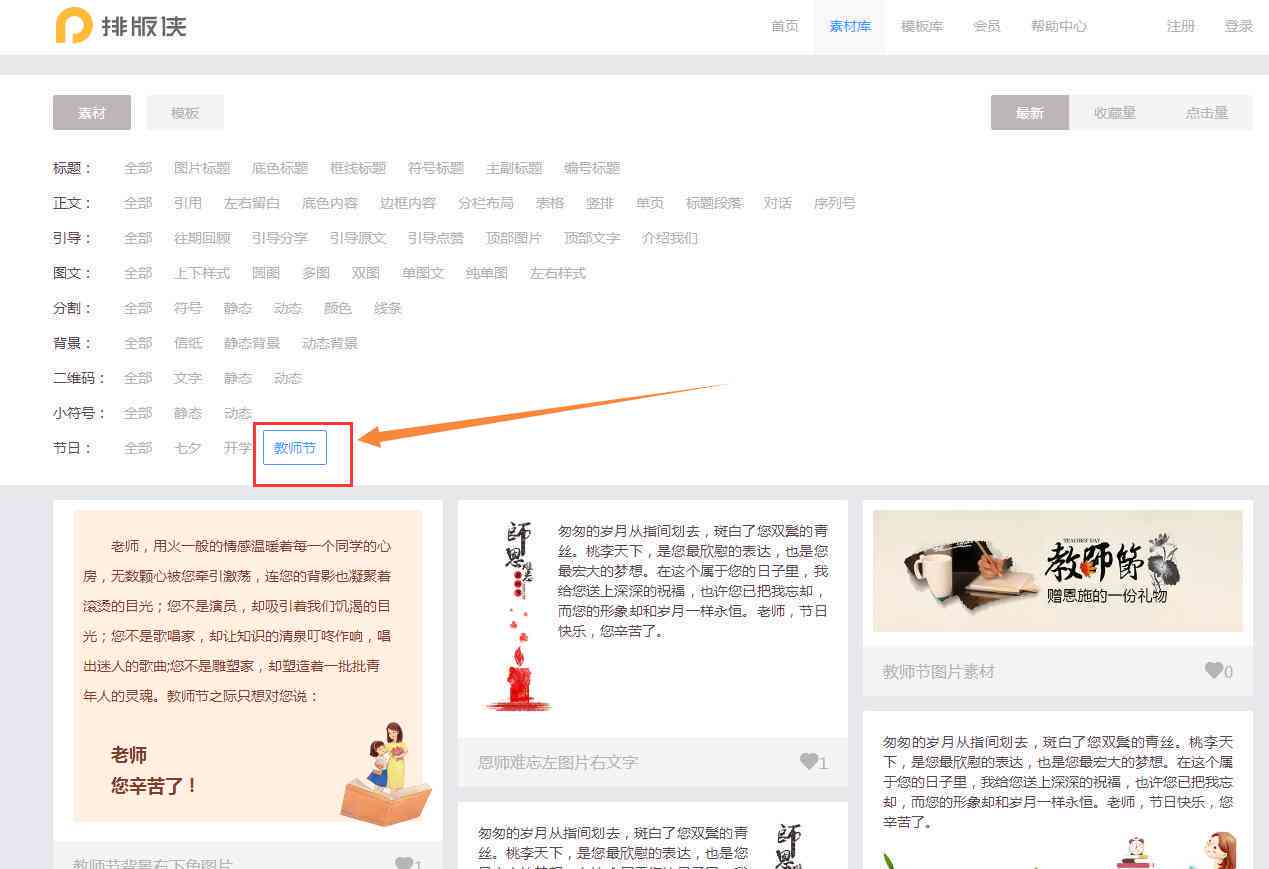Select the 介绍我们 filter

[670, 238]
